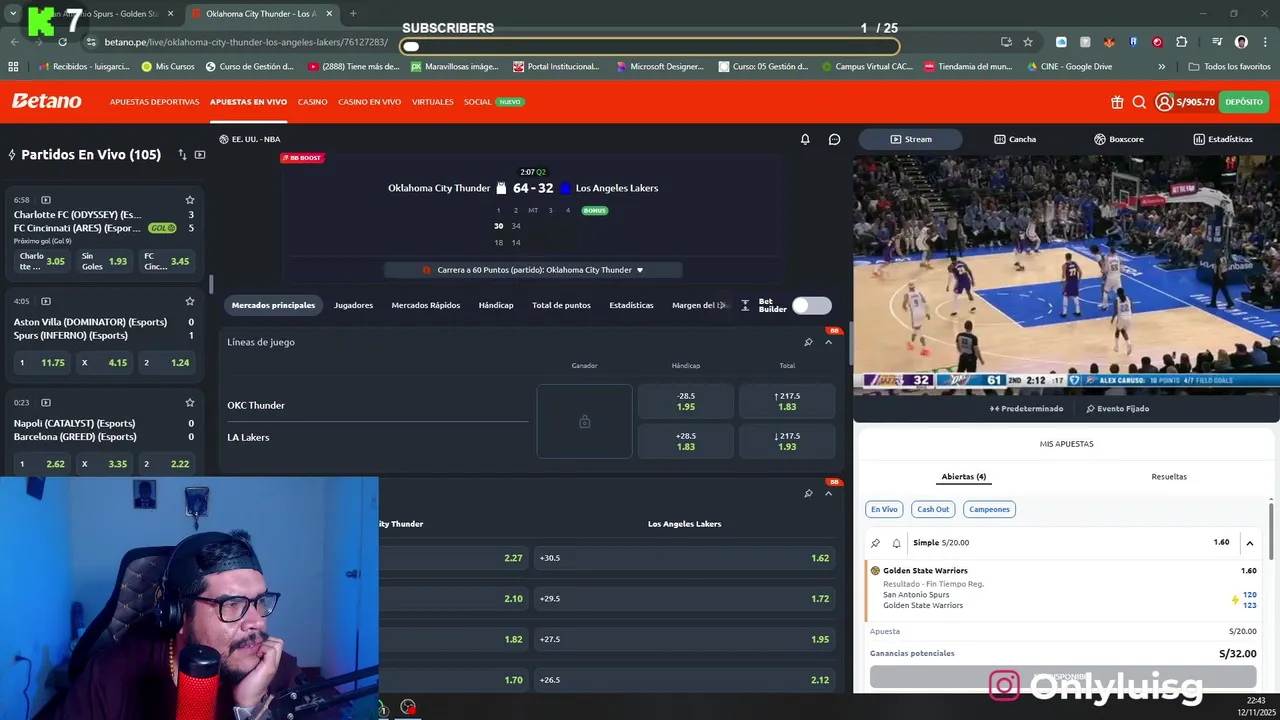Image resolution: width=1280 pixels, height=720 pixels.
Task: Select Napoli vs Barcelona draw odds 3.35
Action: pyautogui.click(x=105, y=464)
